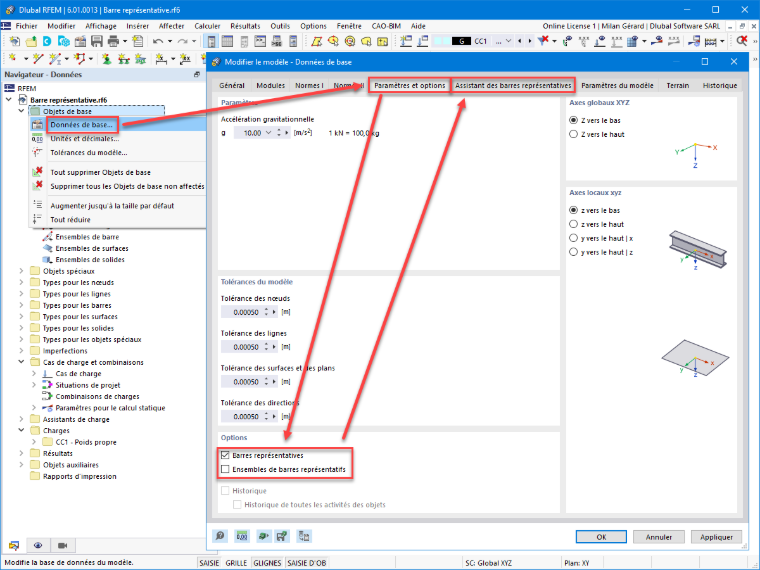Click the new node star icon
Viewport: 760px width, 570px height.
(x=13, y=59)
